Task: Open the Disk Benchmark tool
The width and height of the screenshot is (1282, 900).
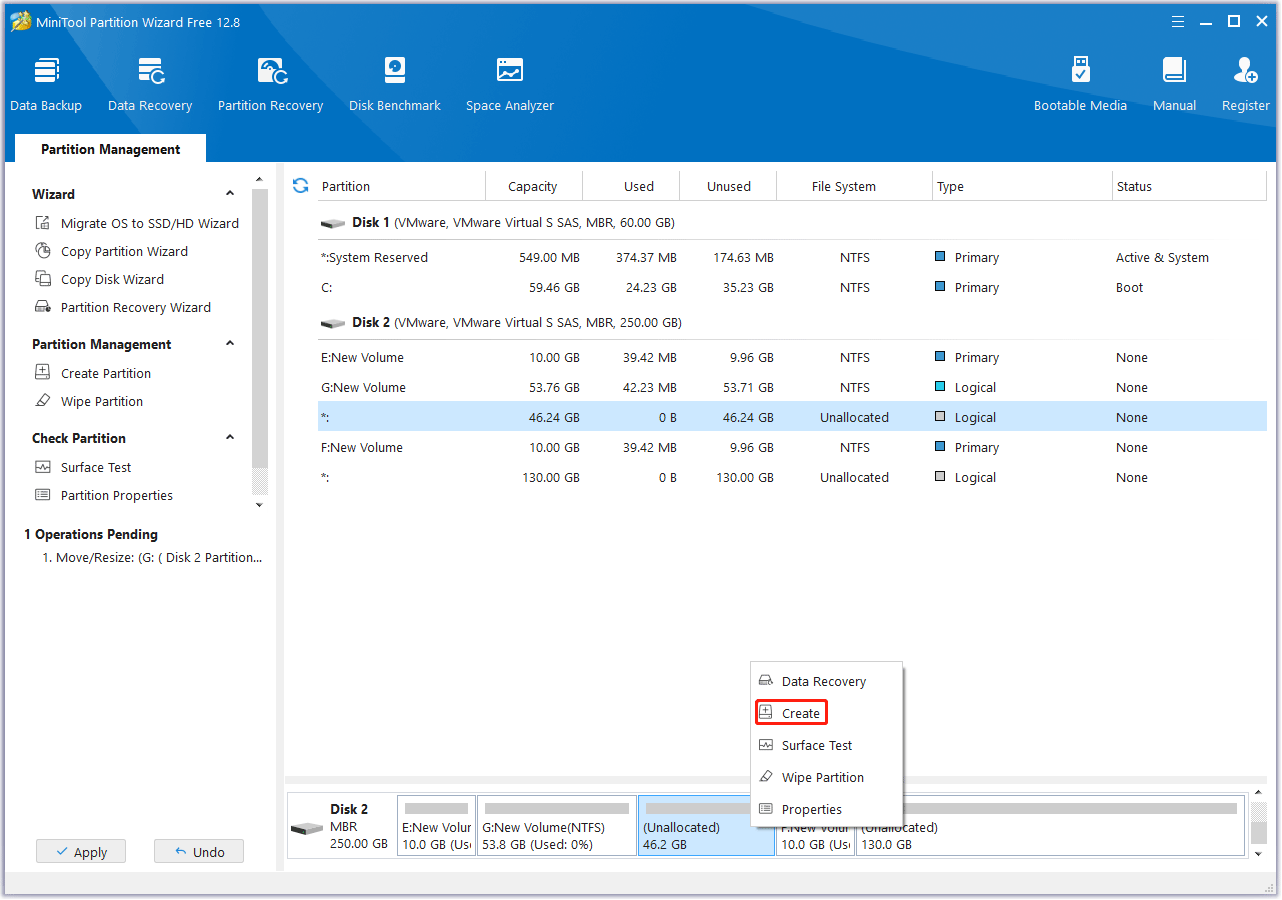Action: coord(395,85)
